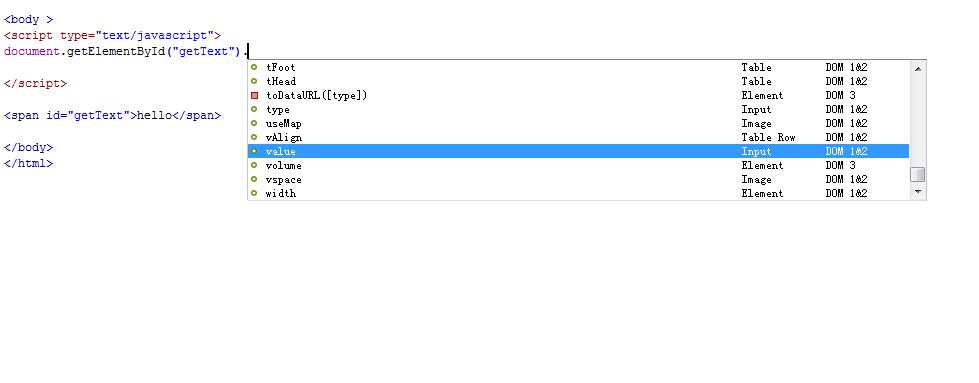Click the suggestion list scrollbar thumb

click(x=918, y=174)
